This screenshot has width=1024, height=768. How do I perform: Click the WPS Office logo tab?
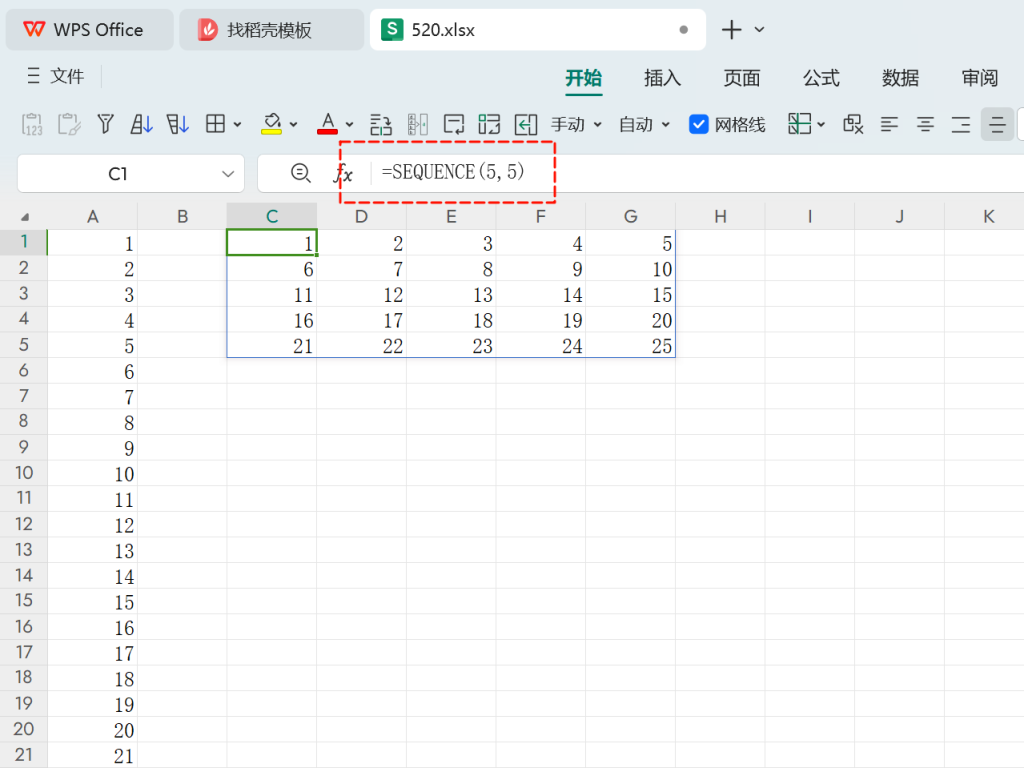point(89,29)
